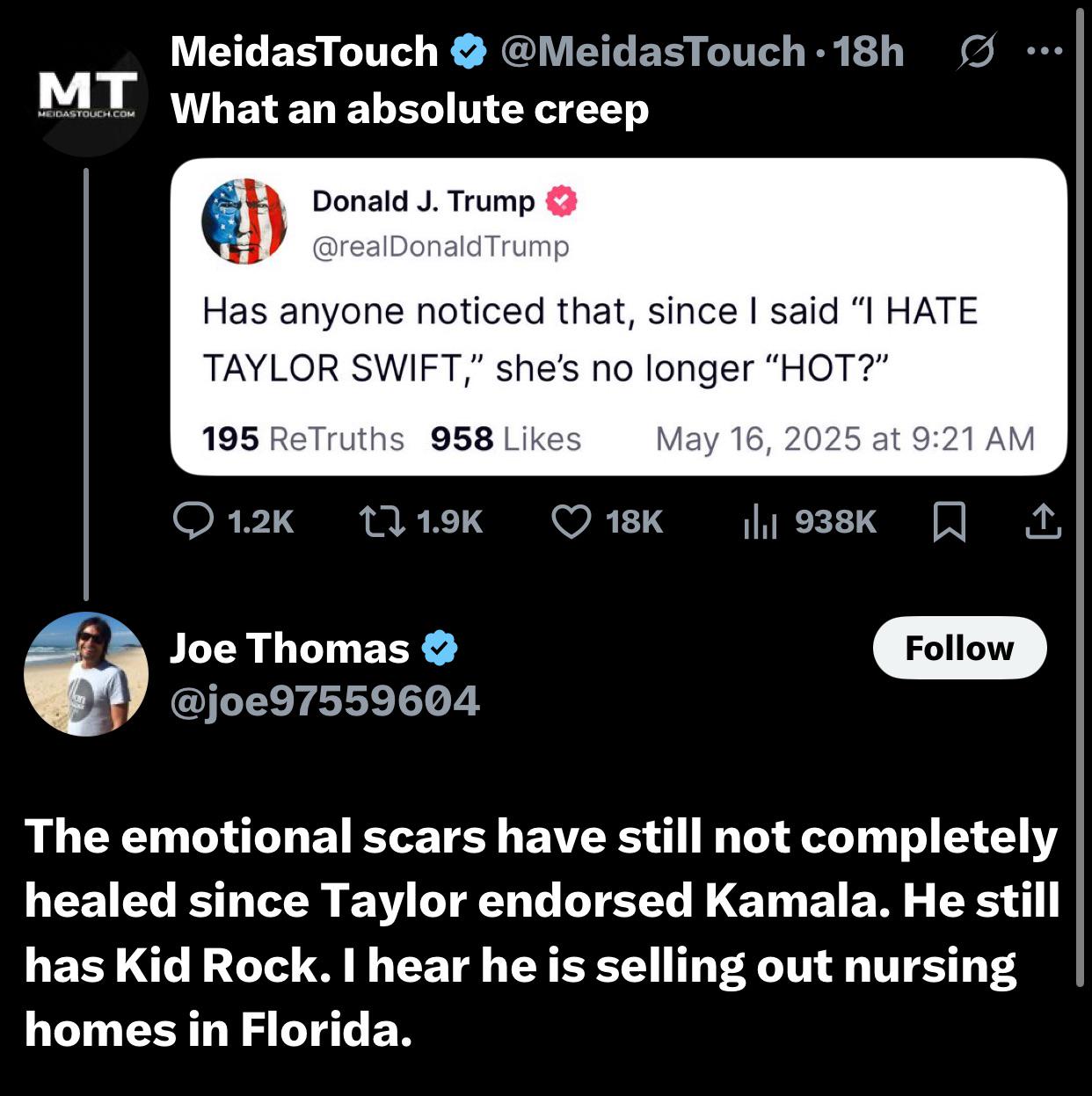Click Joe Thomas verified badge
This screenshot has height=1096, width=1092.
click(440, 648)
